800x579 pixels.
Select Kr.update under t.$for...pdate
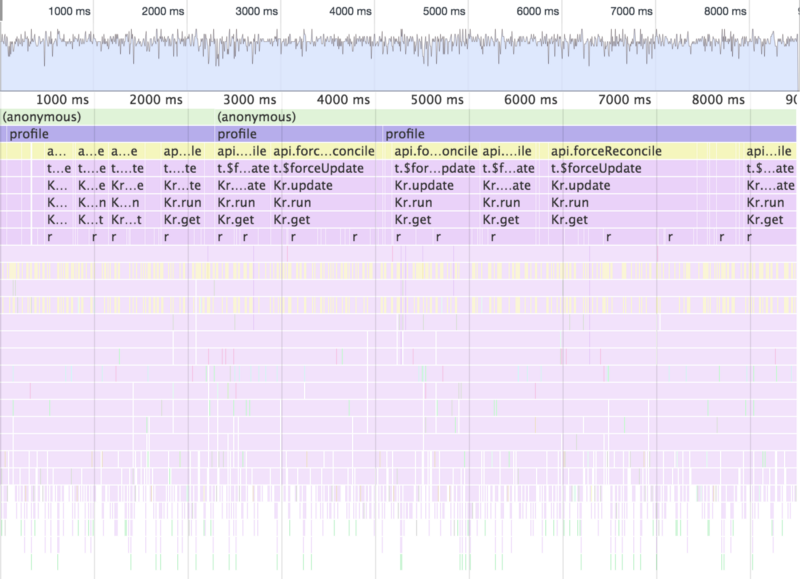(x=436, y=185)
